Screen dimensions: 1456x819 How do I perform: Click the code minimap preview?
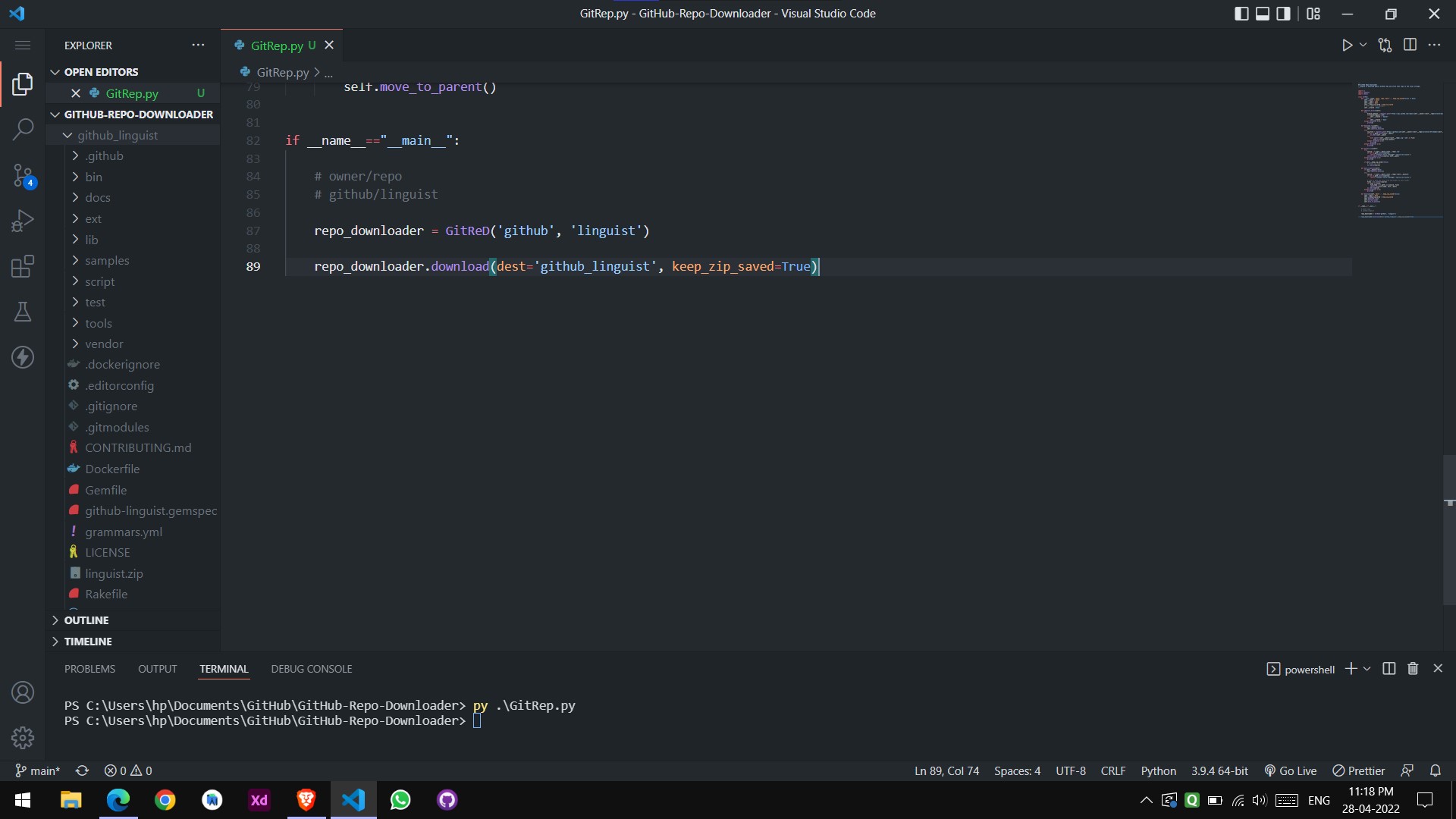coord(1399,150)
